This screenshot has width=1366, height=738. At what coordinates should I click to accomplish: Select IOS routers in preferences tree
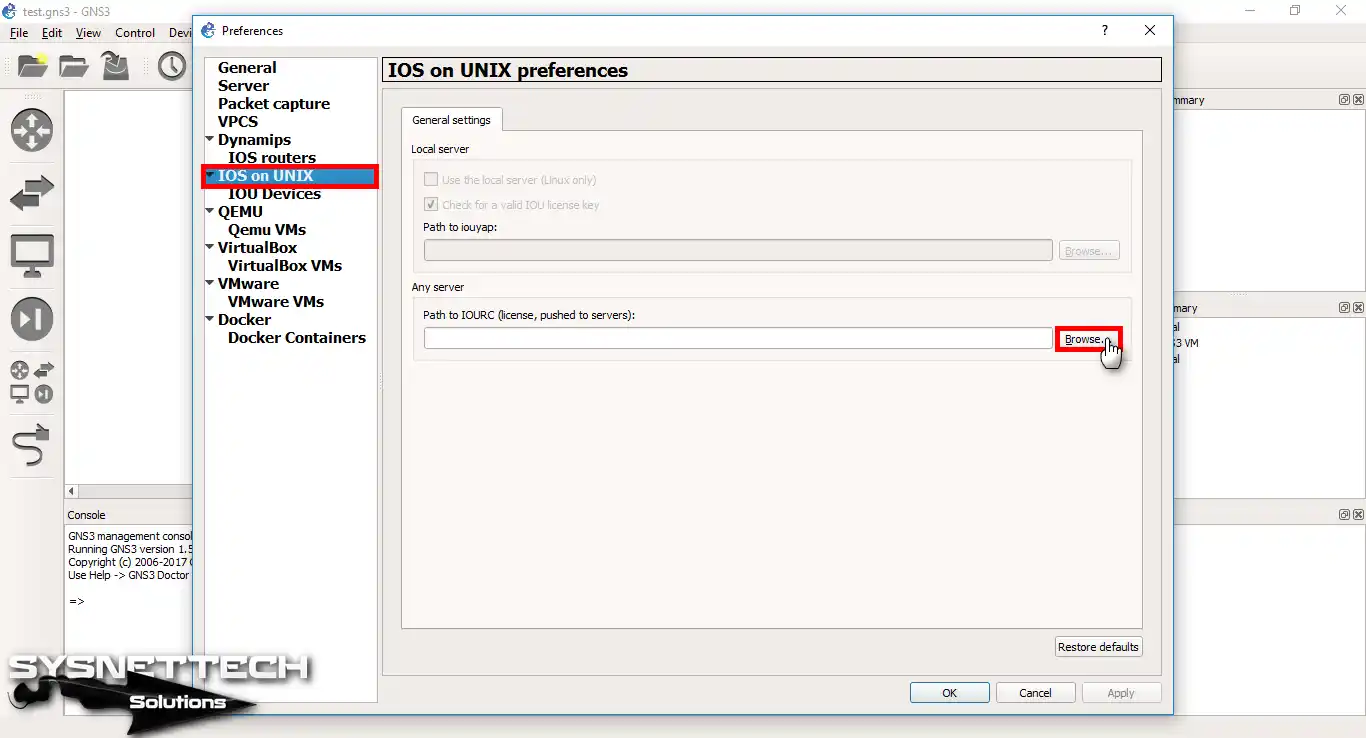coord(272,158)
